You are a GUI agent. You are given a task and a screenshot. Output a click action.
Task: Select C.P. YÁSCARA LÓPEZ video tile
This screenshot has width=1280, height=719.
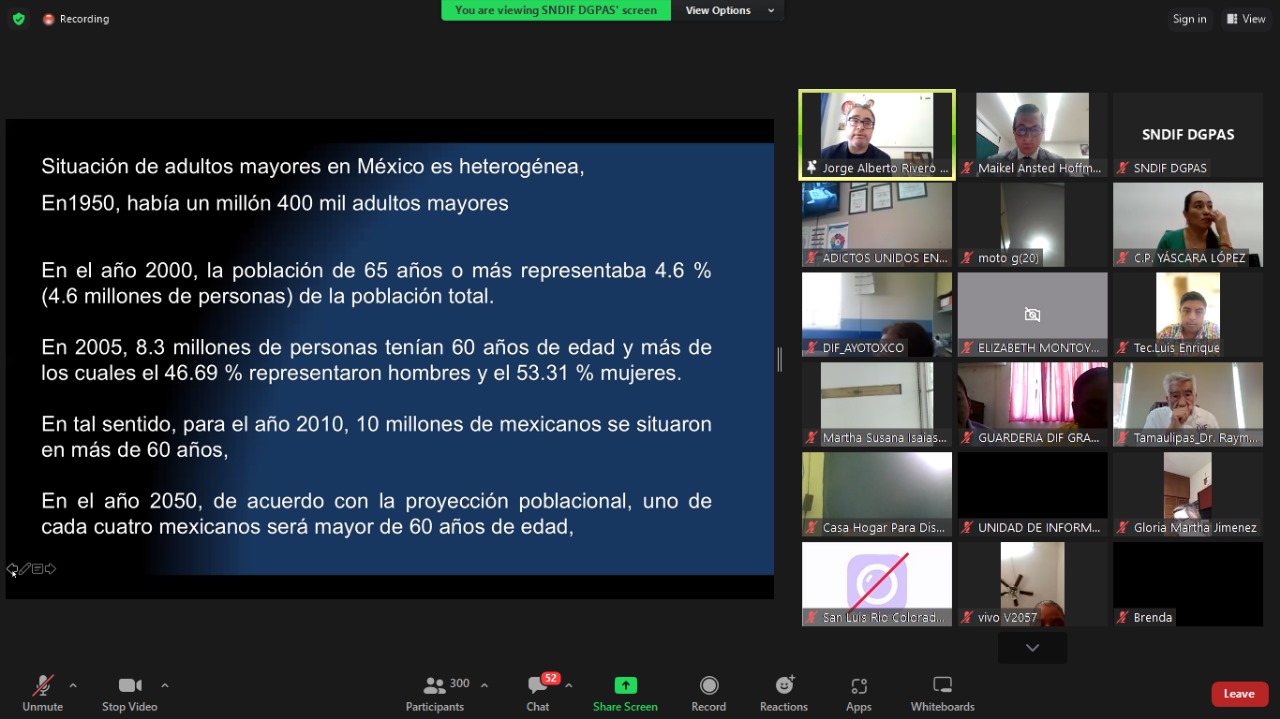tap(1188, 225)
